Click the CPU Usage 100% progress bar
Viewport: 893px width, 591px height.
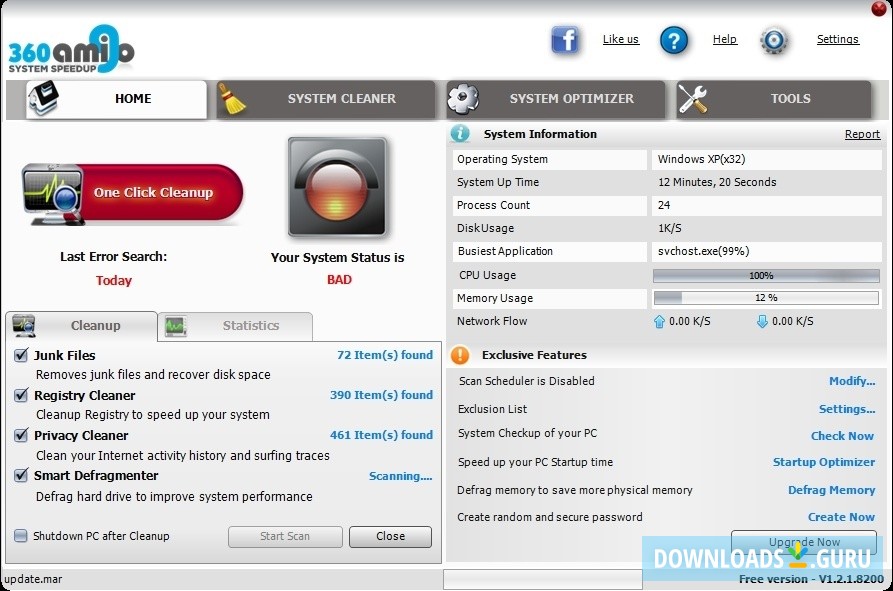[766, 276]
